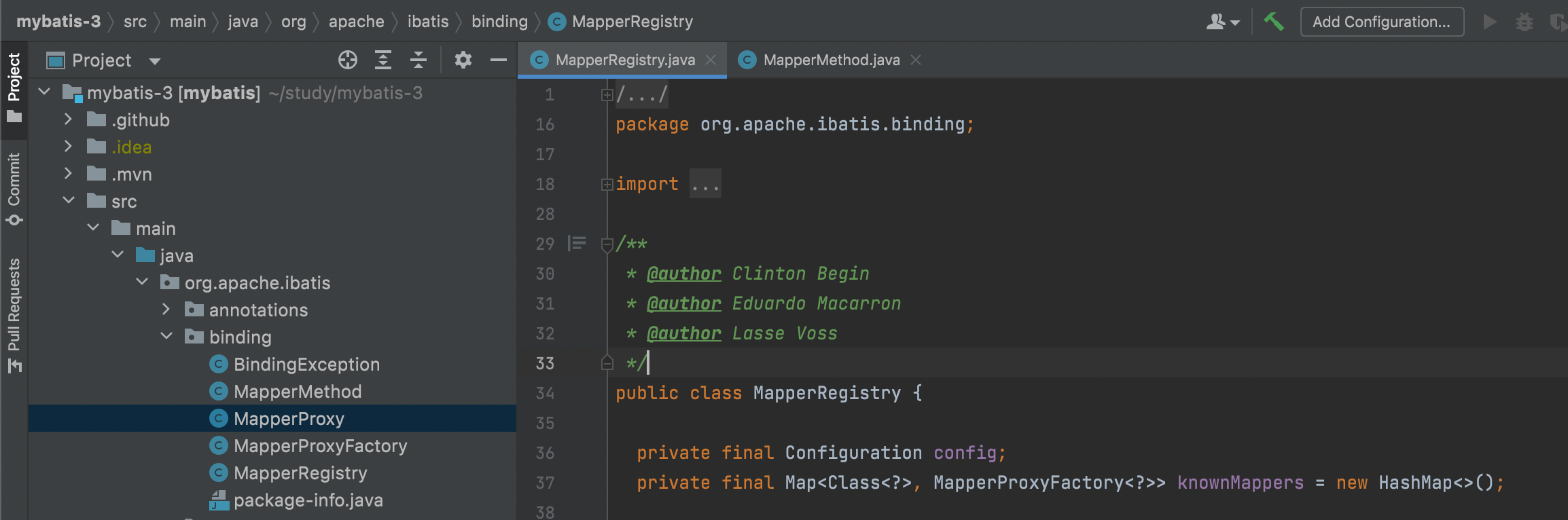Image resolution: width=1568 pixels, height=520 pixels.
Task: Click the Select Opened File crosshair icon
Action: 348,60
